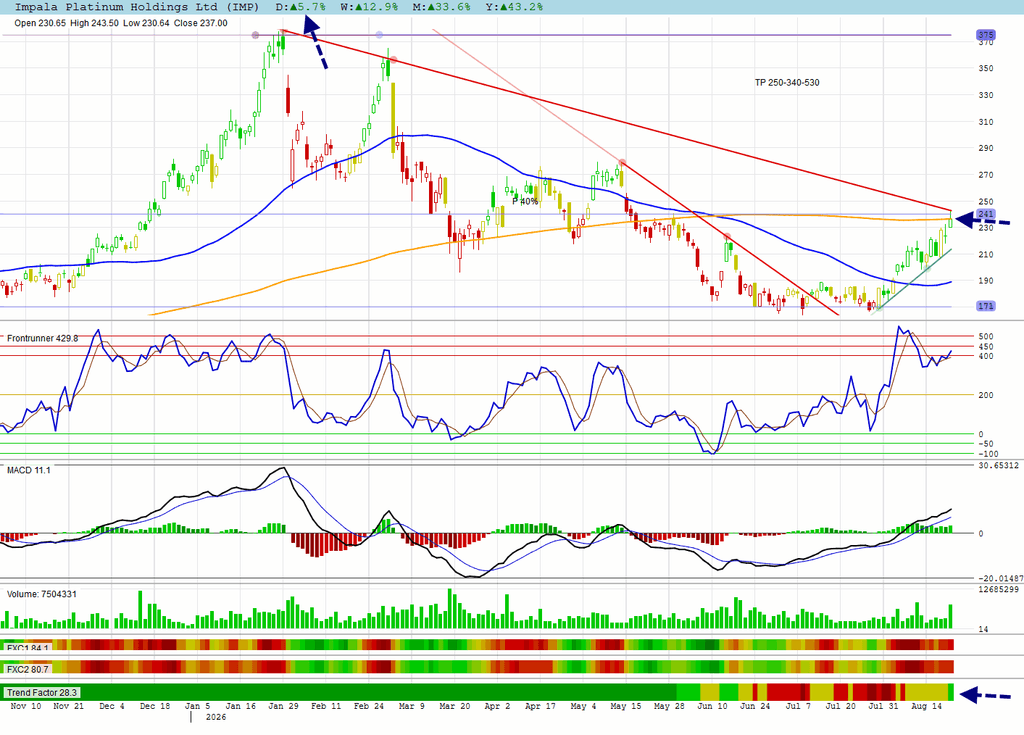Click the Frontrunner -100 level label
Image resolution: width=1024 pixels, height=735 pixels.
pyautogui.click(x=988, y=453)
